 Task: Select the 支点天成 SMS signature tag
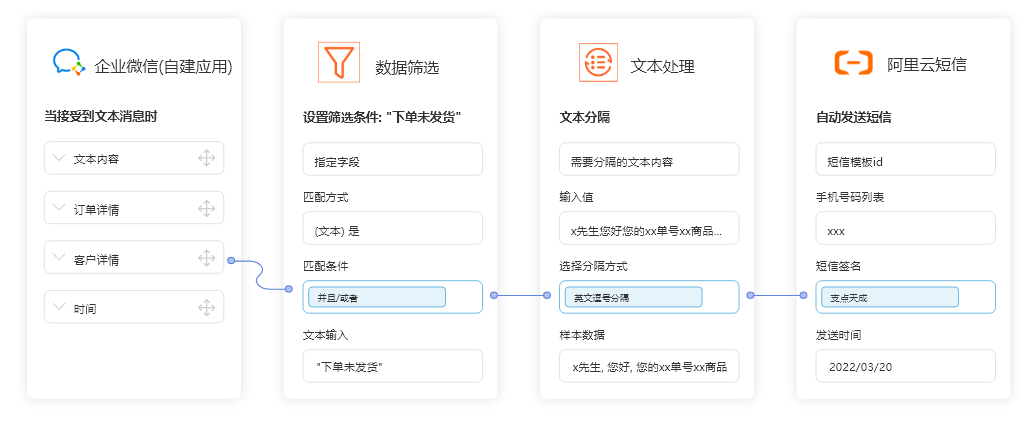(x=888, y=297)
